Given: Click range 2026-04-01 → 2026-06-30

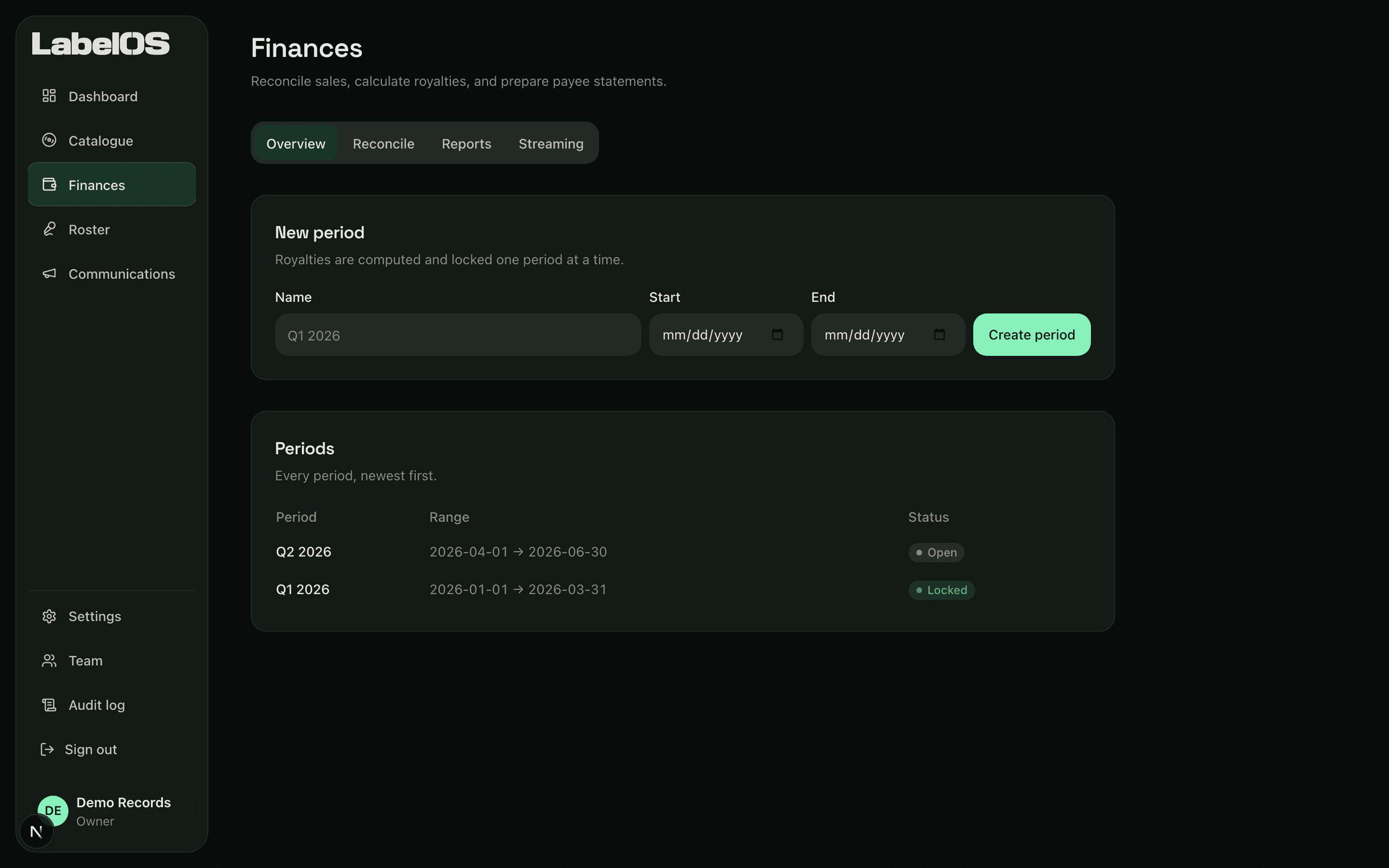Looking at the screenshot, I should pyautogui.click(x=517, y=552).
